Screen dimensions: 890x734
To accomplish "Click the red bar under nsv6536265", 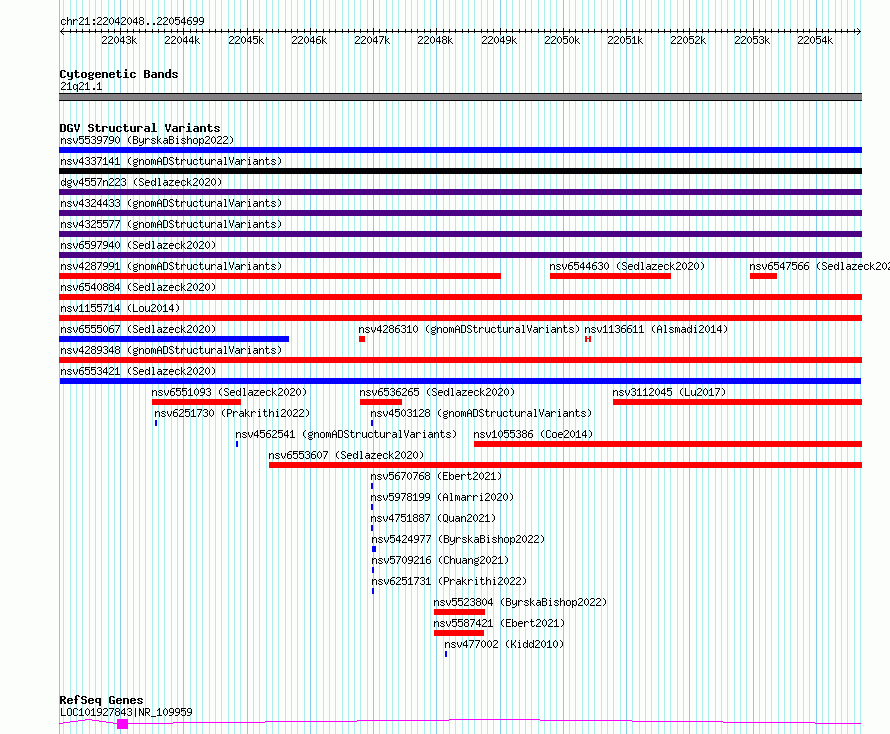I will pos(381,402).
